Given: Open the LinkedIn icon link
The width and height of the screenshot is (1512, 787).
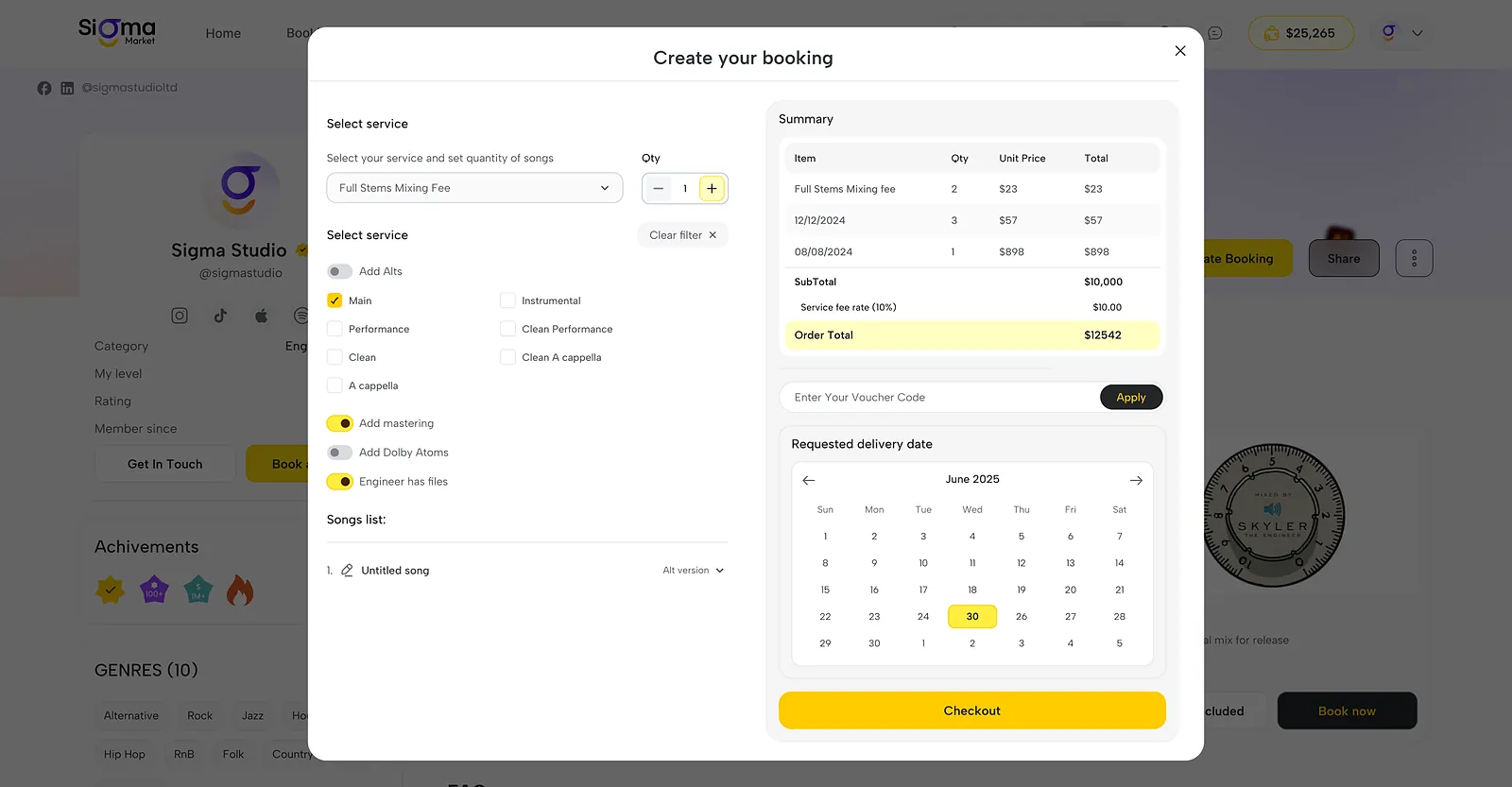Looking at the screenshot, I should (x=67, y=88).
